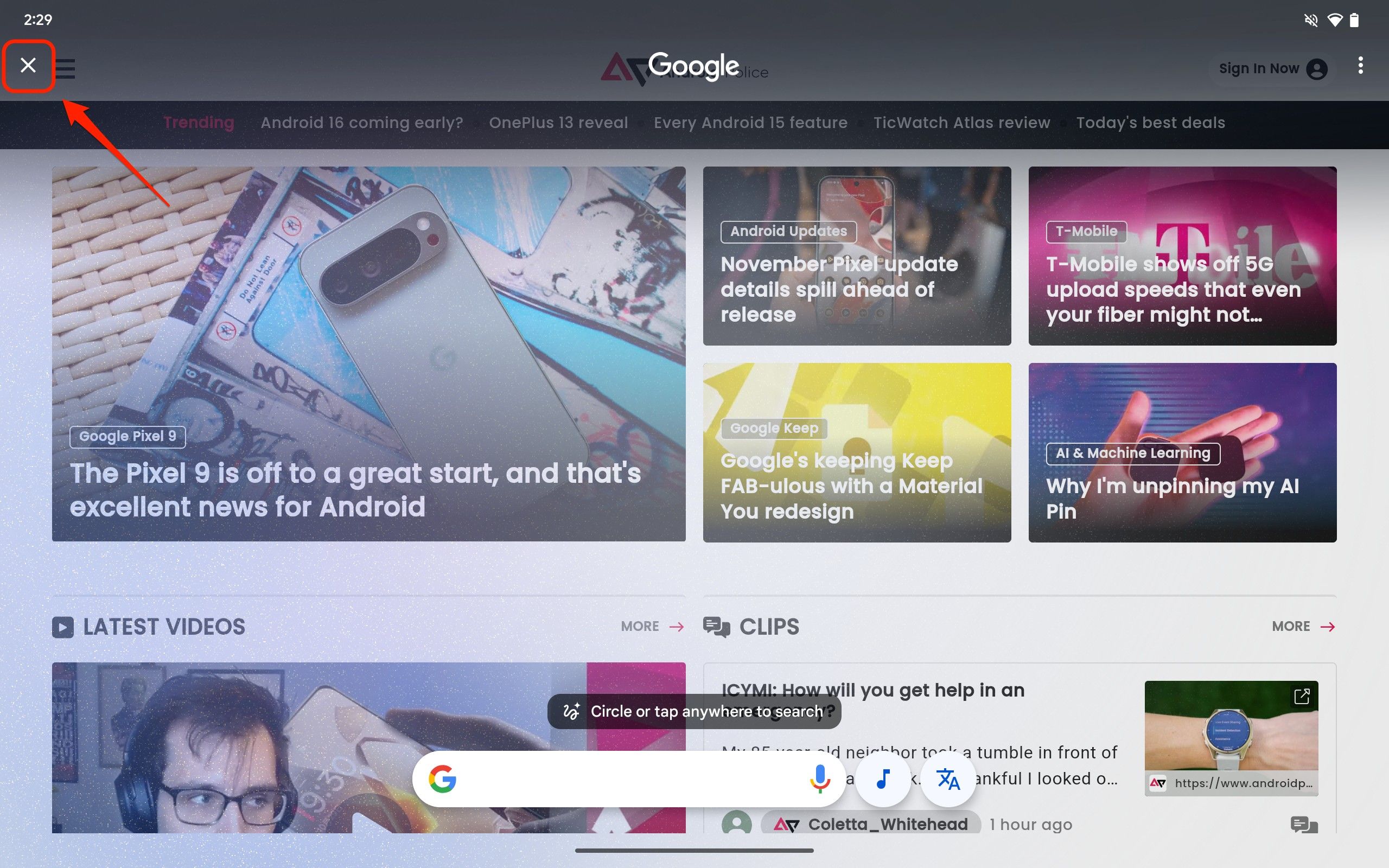This screenshot has width=1389, height=868.
Task: Open the three-dot overflow menu icon
Action: point(1361,67)
